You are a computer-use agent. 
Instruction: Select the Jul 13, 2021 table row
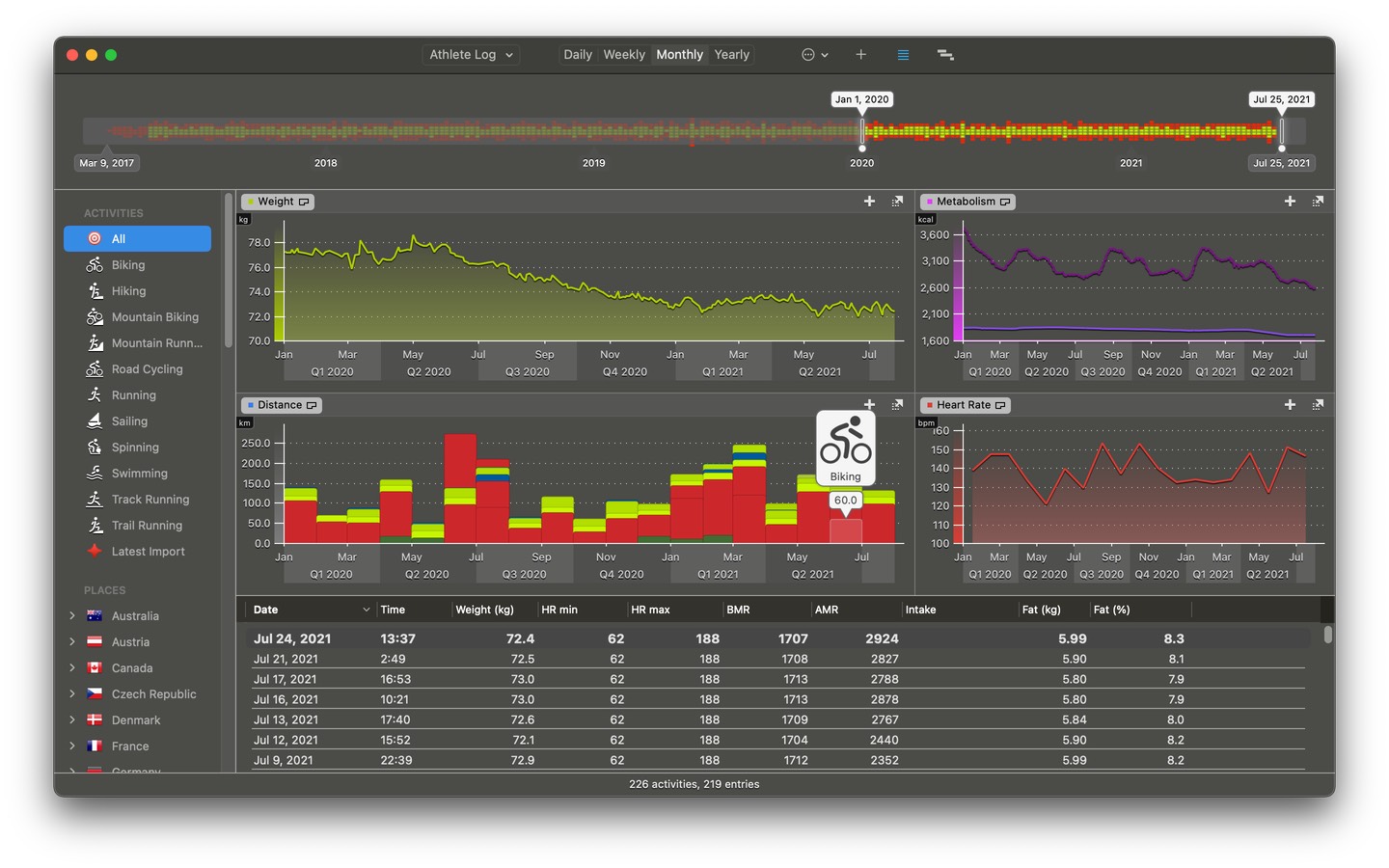click(x=776, y=719)
